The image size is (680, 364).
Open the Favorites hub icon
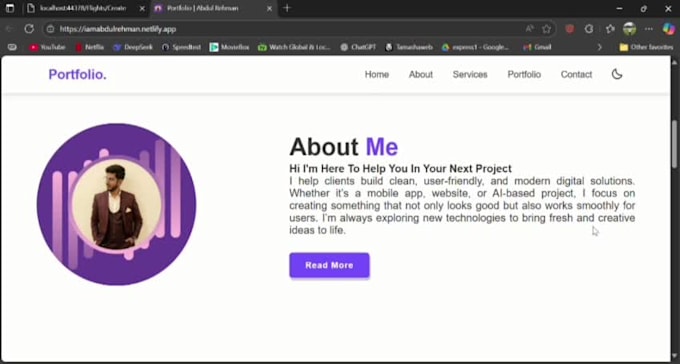click(610, 29)
